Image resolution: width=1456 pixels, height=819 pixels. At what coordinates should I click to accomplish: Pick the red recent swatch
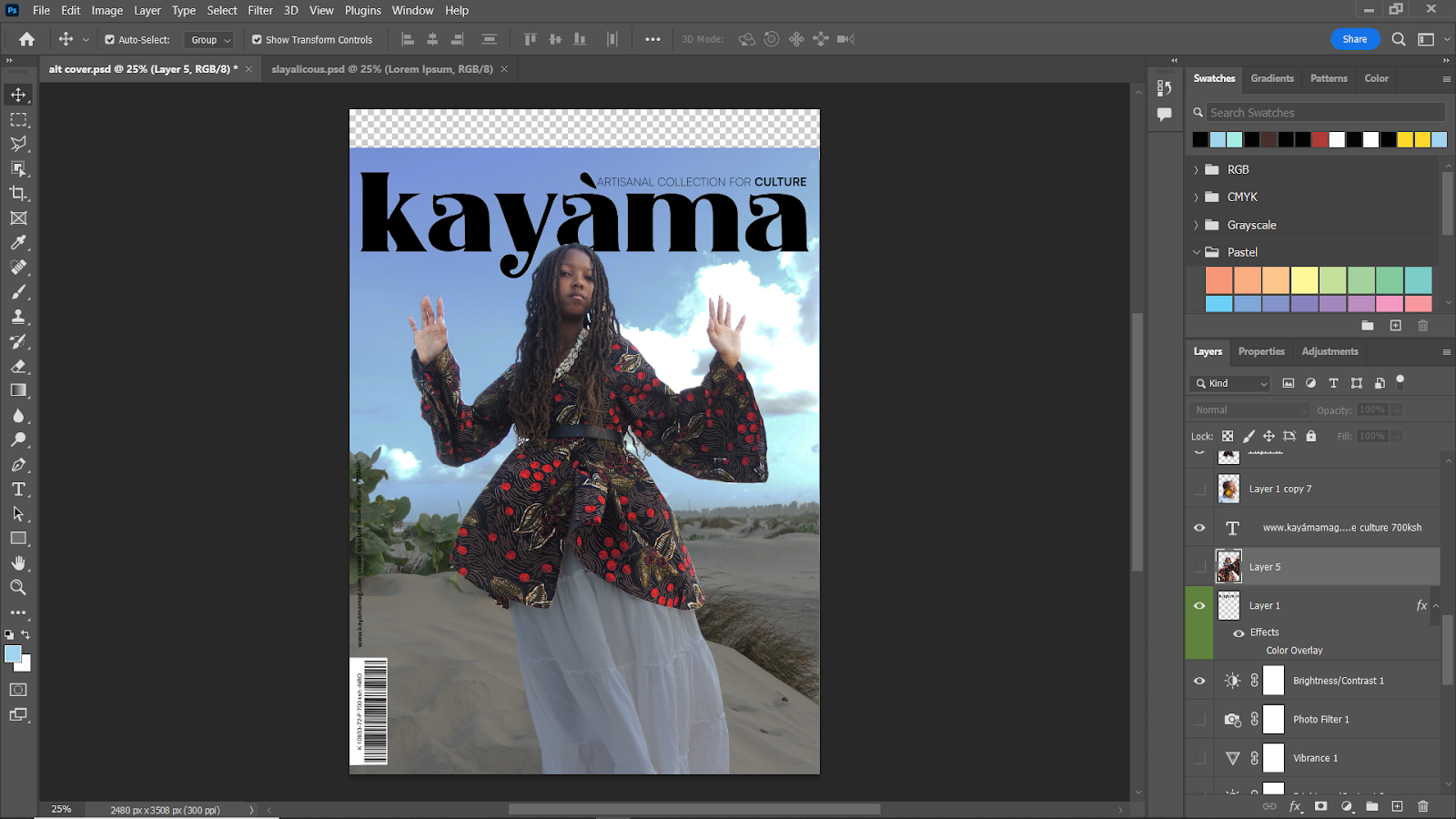[1319, 139]
